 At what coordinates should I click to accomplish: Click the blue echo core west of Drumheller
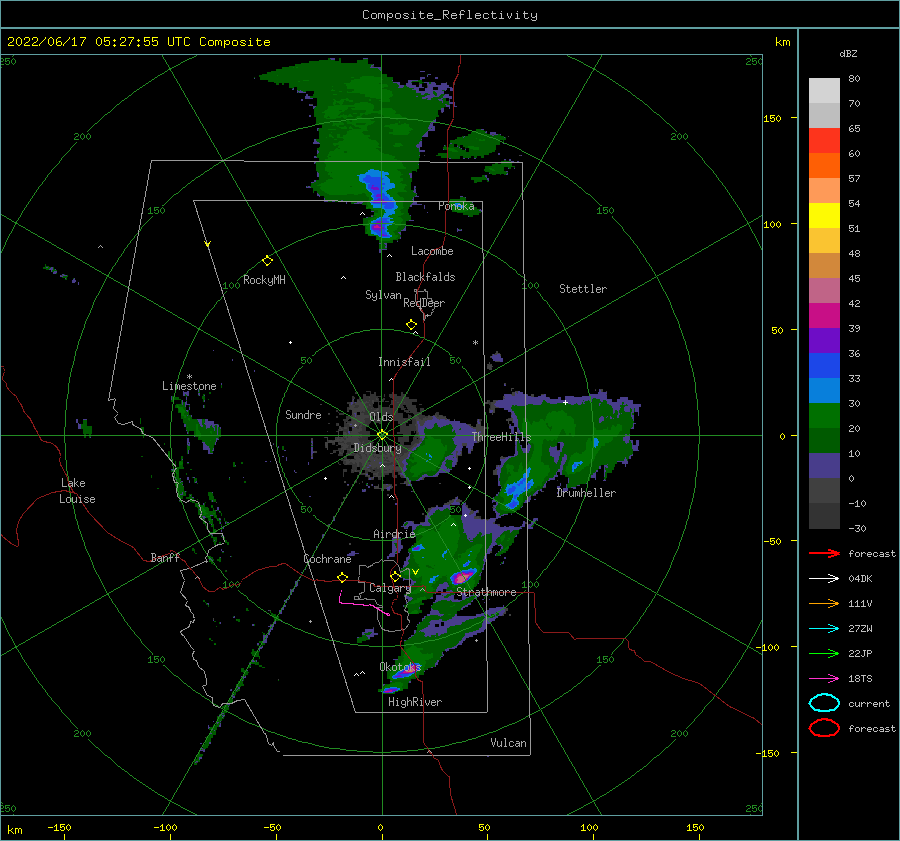tap(518, 488)
